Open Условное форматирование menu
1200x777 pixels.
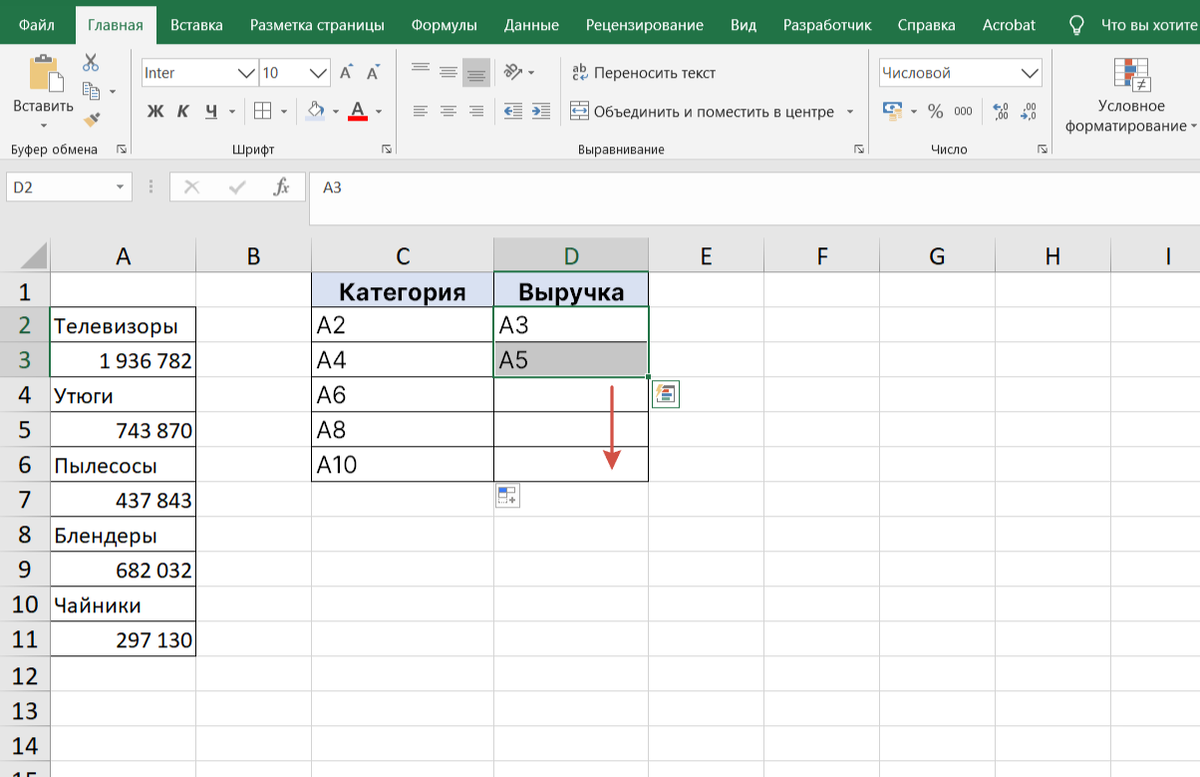coord(1131,96)
